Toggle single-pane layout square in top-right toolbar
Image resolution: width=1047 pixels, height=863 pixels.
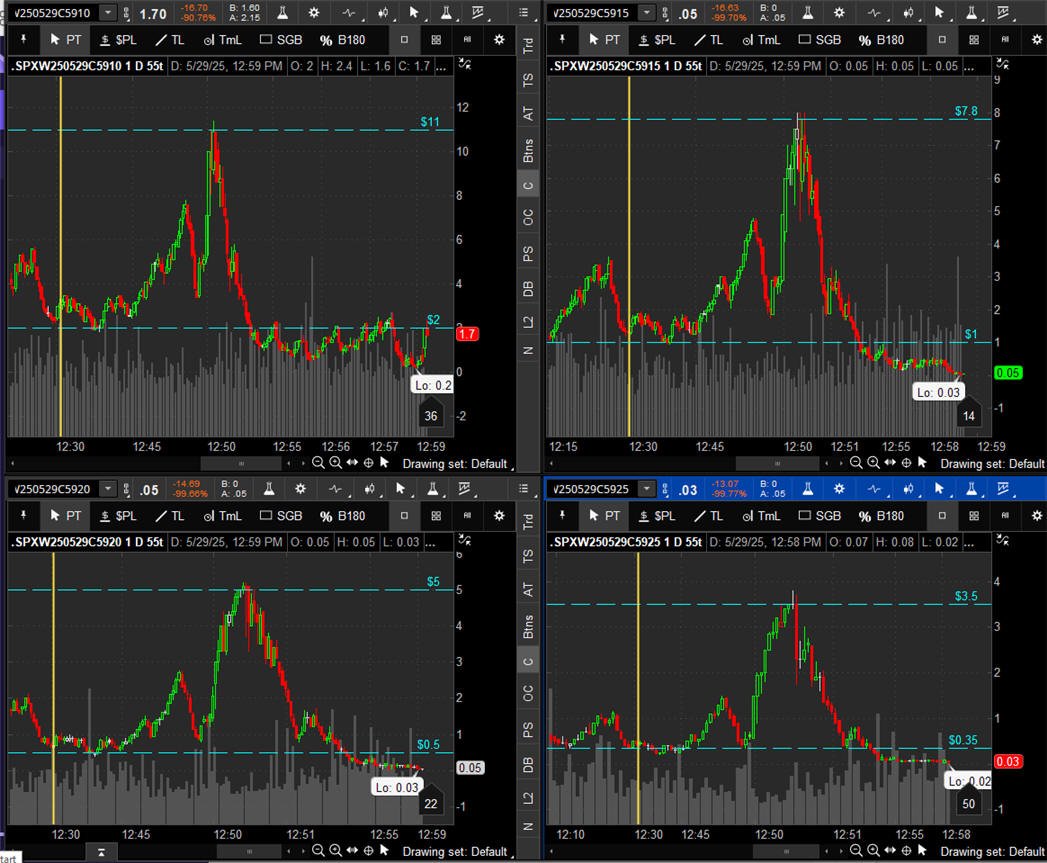pyautogui.click(x=942, y=40)
